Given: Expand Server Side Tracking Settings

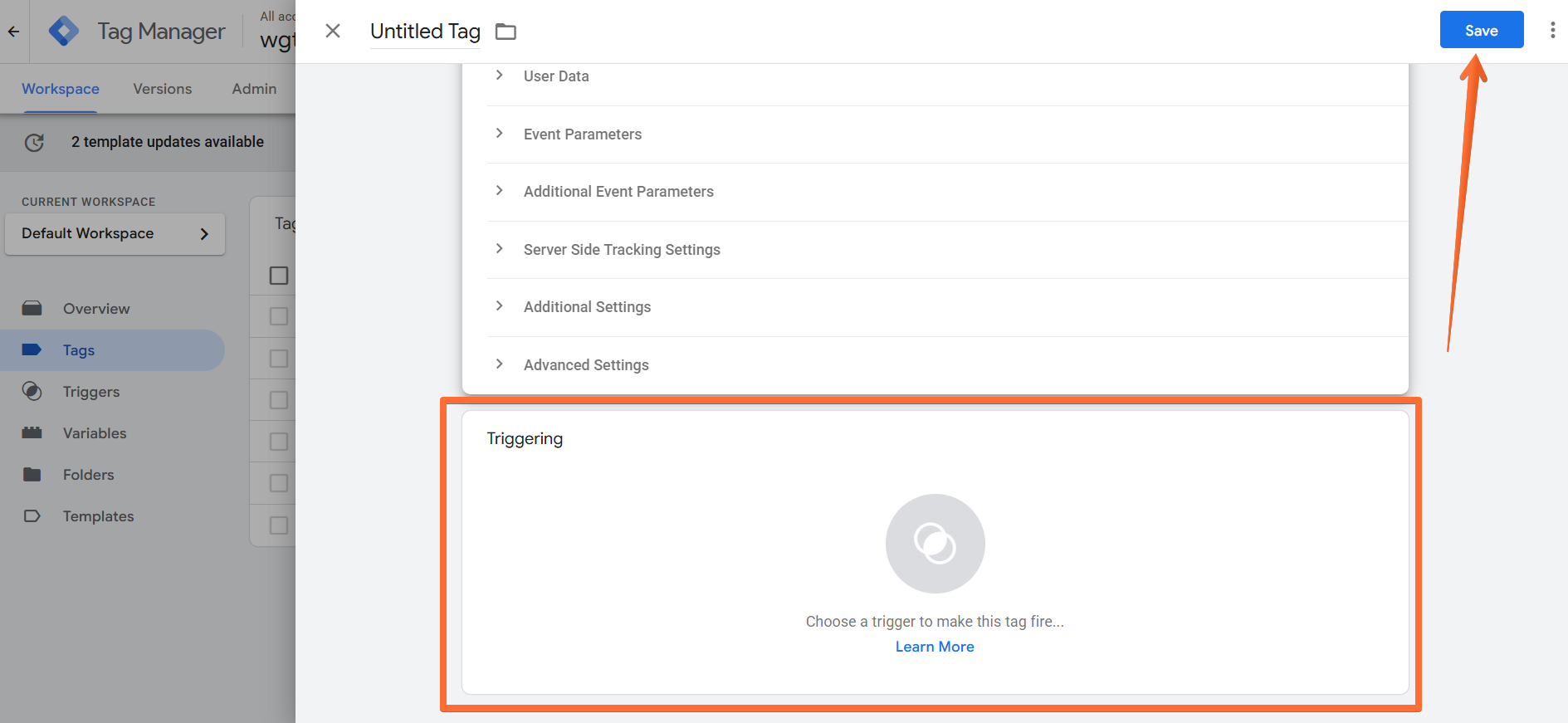Looking at the screenshot, I should click(x=947, y=250).
